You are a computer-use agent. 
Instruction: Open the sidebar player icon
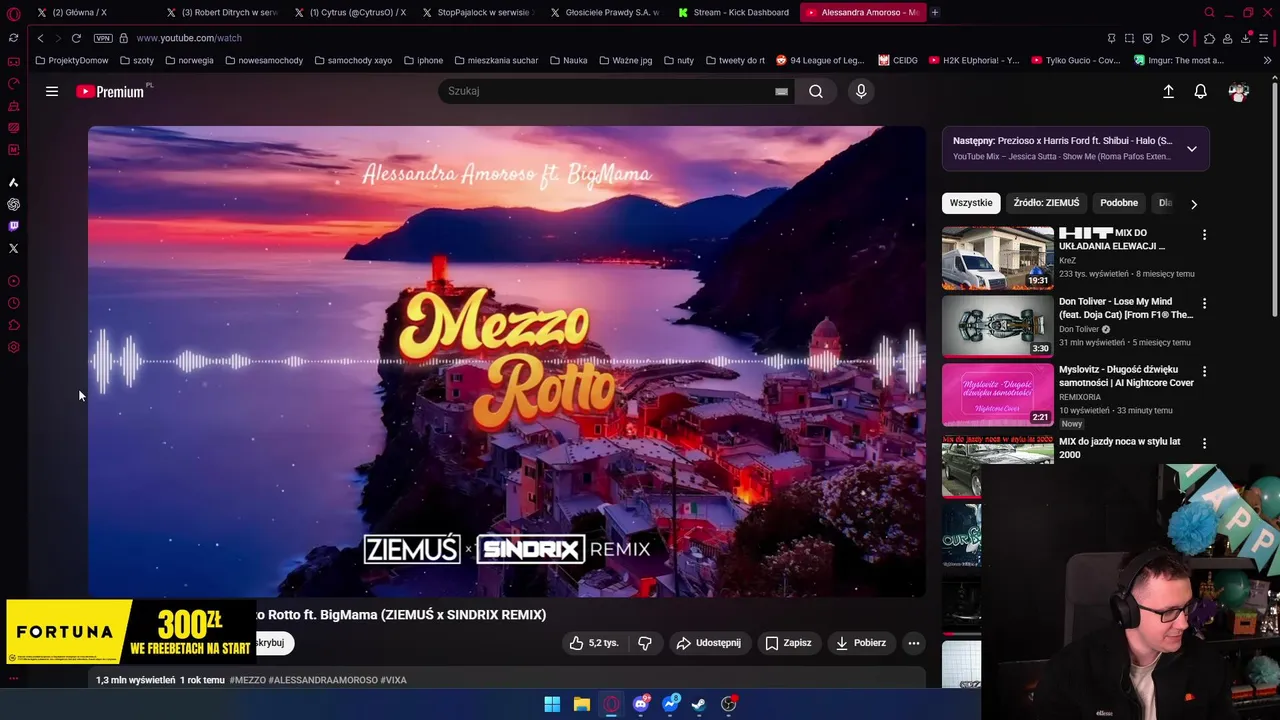pos(13,281)
